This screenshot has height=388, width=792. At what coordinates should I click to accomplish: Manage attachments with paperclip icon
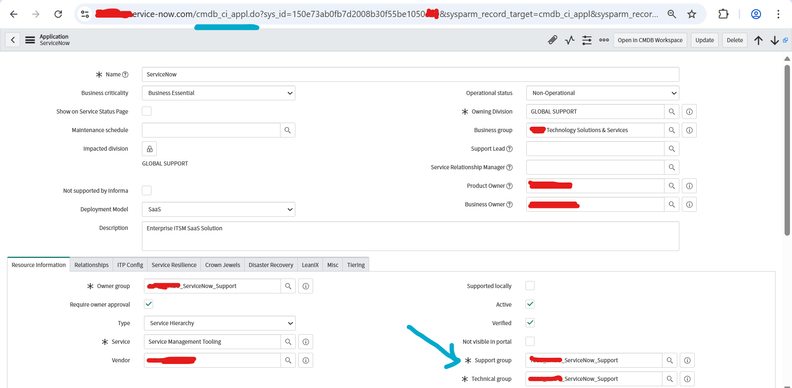[x=553, y=40]
